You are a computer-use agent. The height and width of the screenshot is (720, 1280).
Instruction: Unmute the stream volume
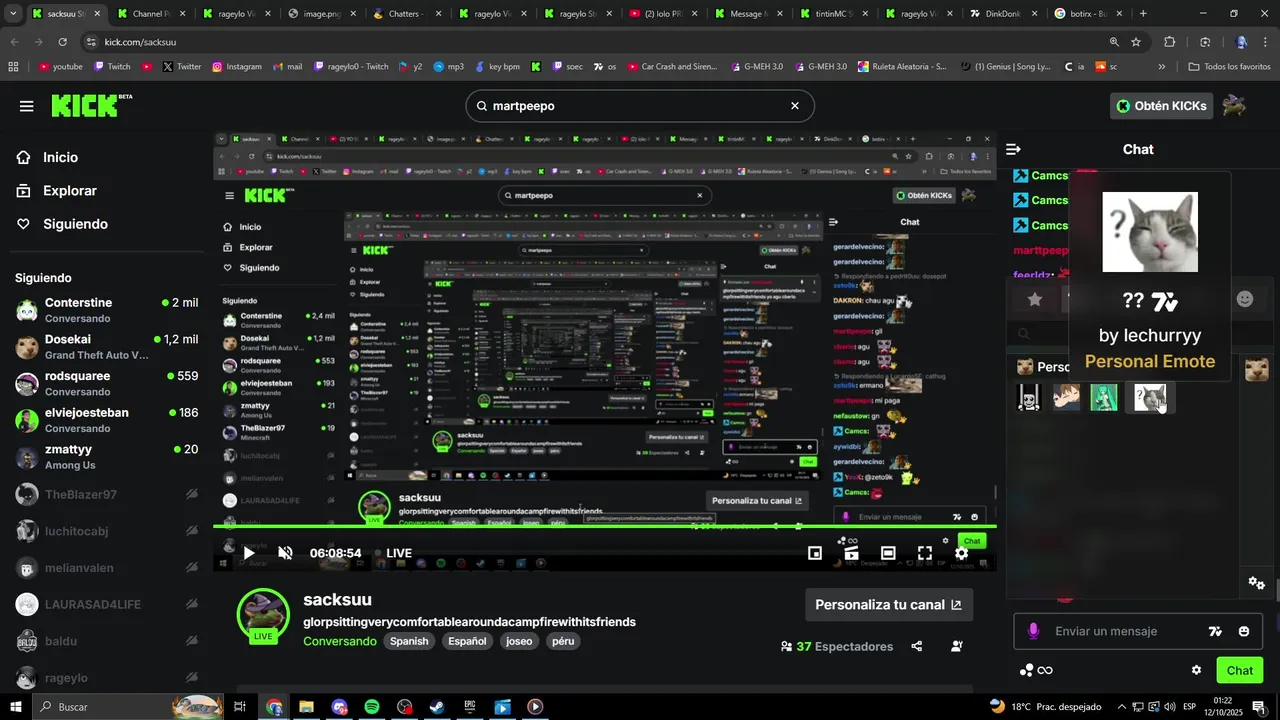tap(285, 553)
